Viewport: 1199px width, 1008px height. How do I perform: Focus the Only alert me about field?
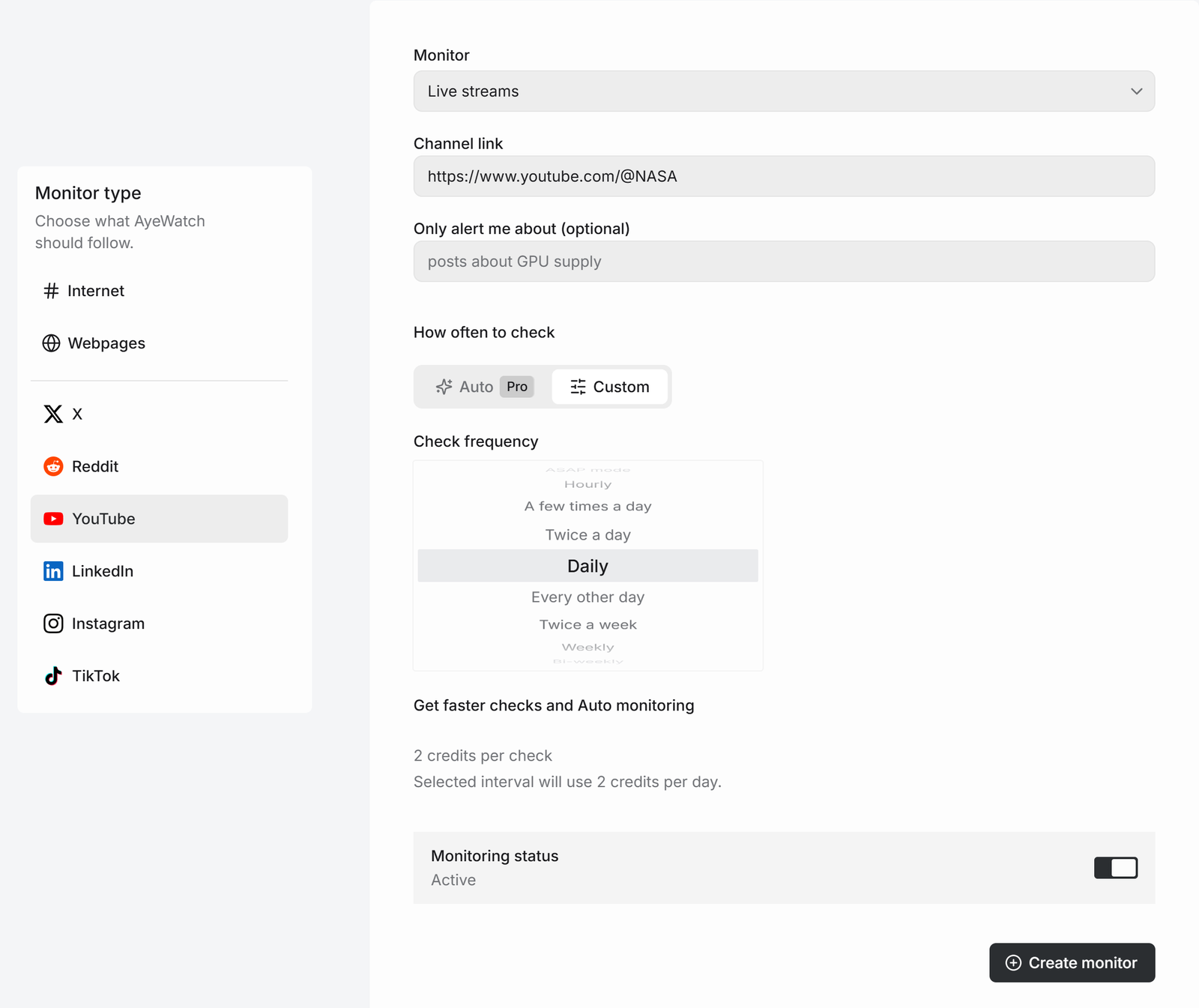(784, 262)
